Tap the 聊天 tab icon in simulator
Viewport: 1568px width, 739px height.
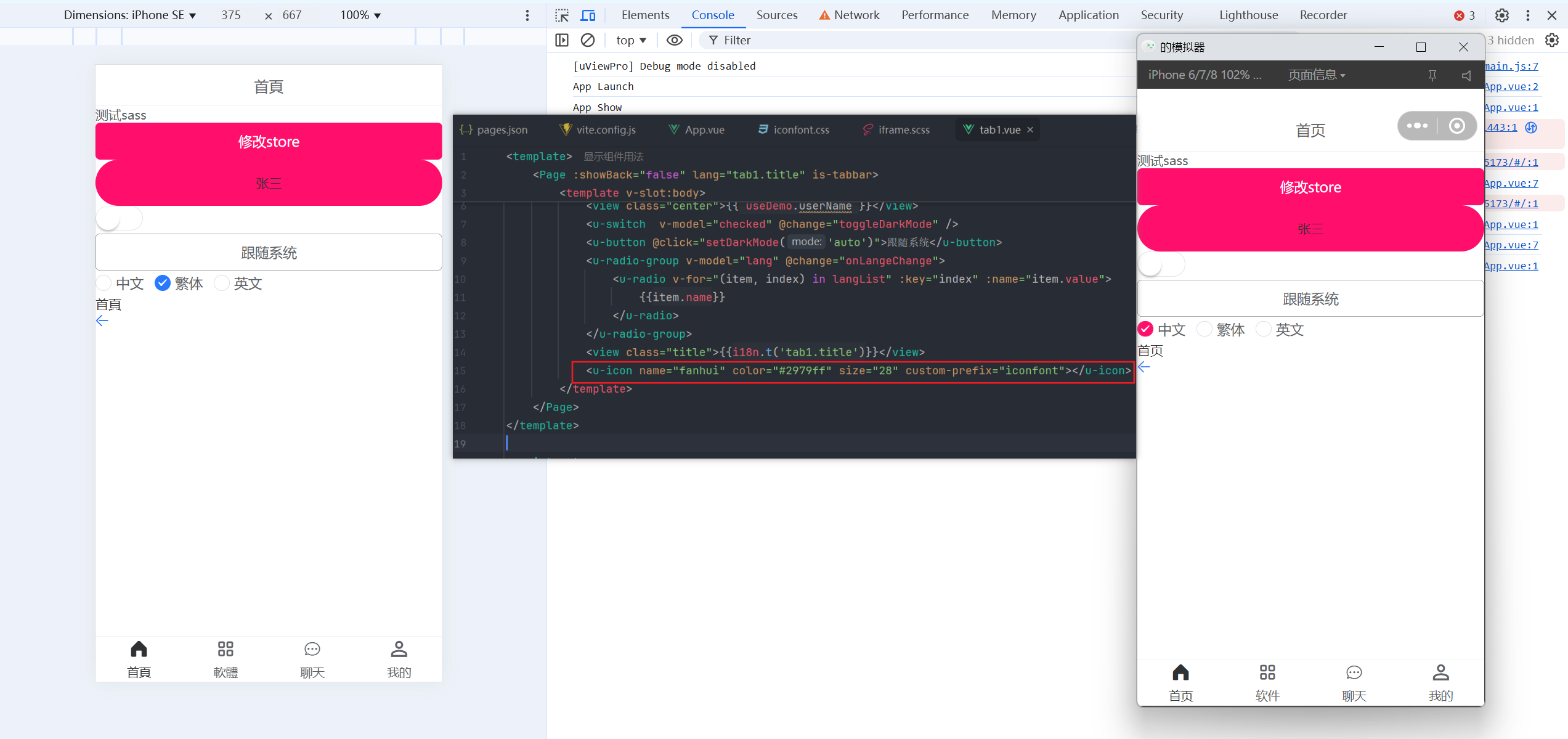pos(1354,672)
